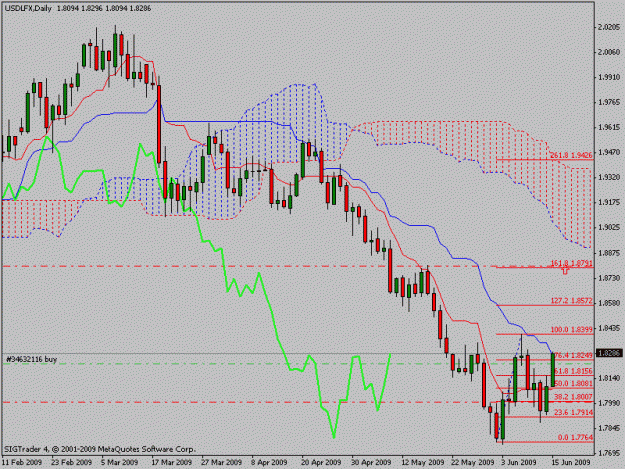
Task: Click the 1.8875 price axis value
Action: (x=609, y=253)
